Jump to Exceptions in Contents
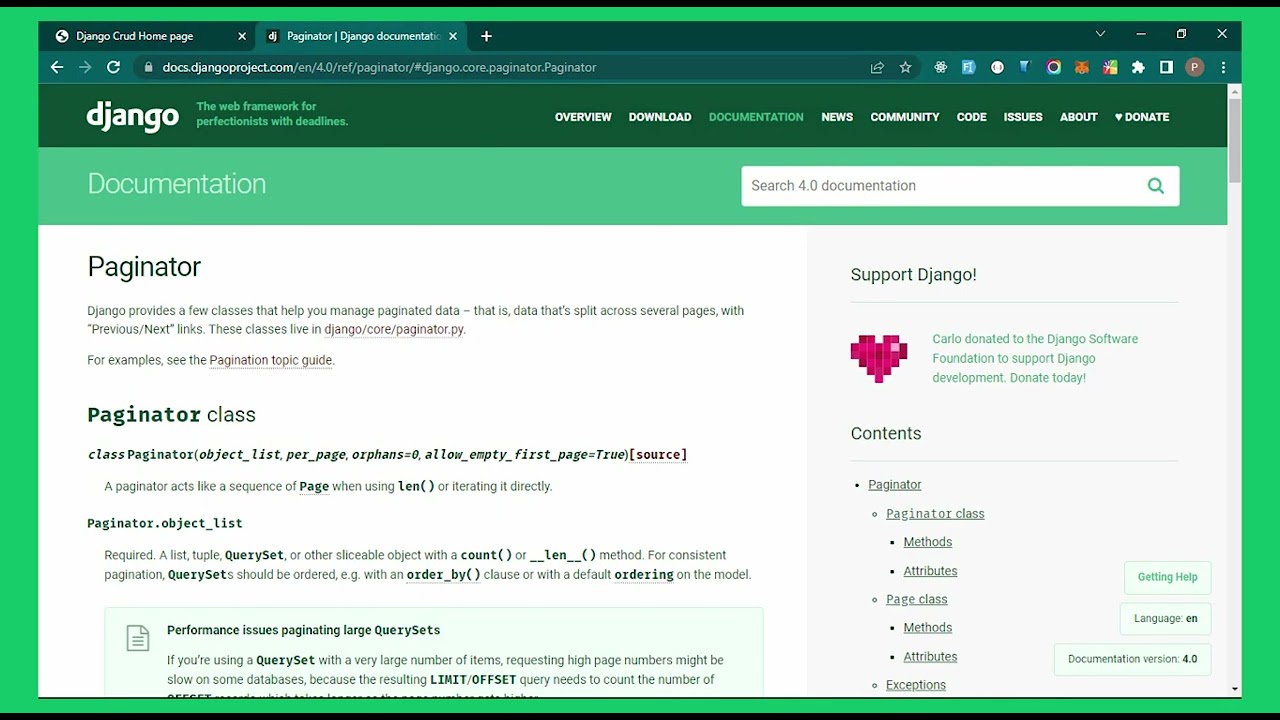Viewport: 1280px width, 720px height. click(916, 685)
